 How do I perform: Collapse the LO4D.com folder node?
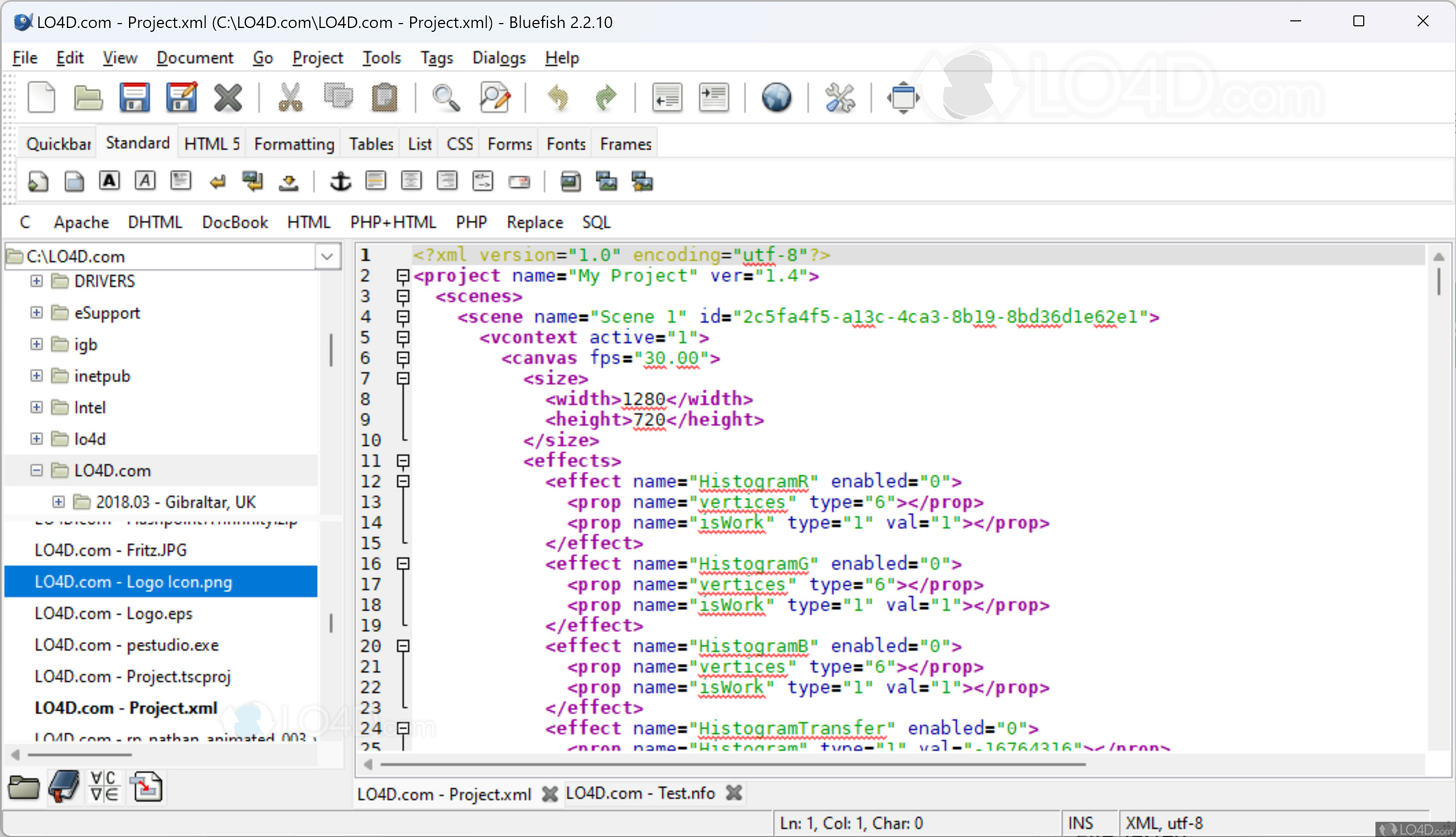coord(36,471)
